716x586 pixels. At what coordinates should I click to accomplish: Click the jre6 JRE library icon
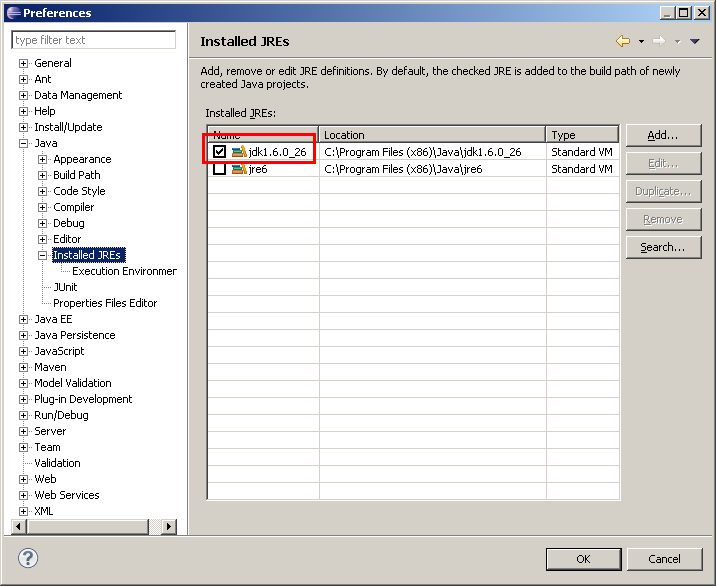[x=239, y=169]
